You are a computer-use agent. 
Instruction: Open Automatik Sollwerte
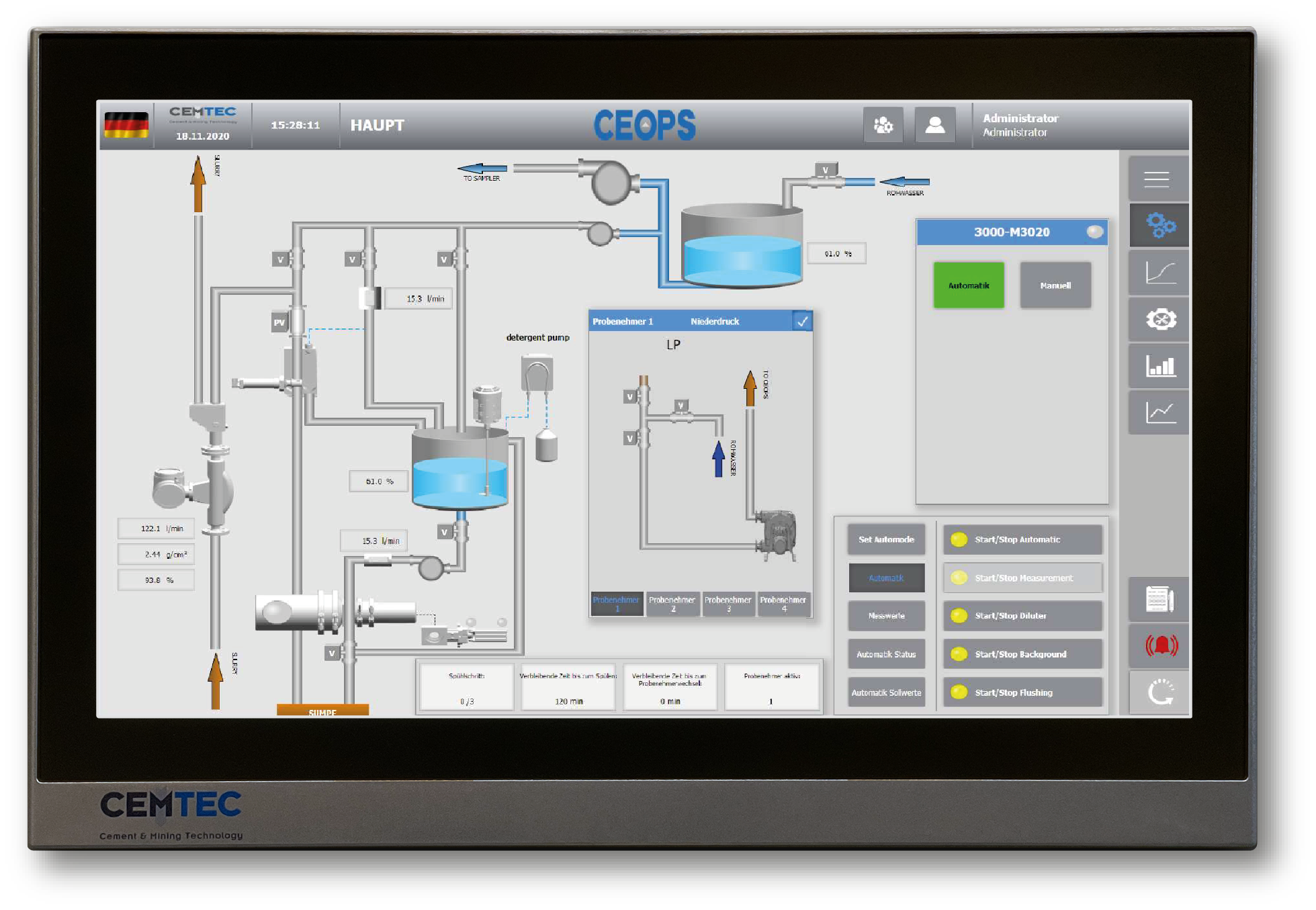[x=886, y=692]
